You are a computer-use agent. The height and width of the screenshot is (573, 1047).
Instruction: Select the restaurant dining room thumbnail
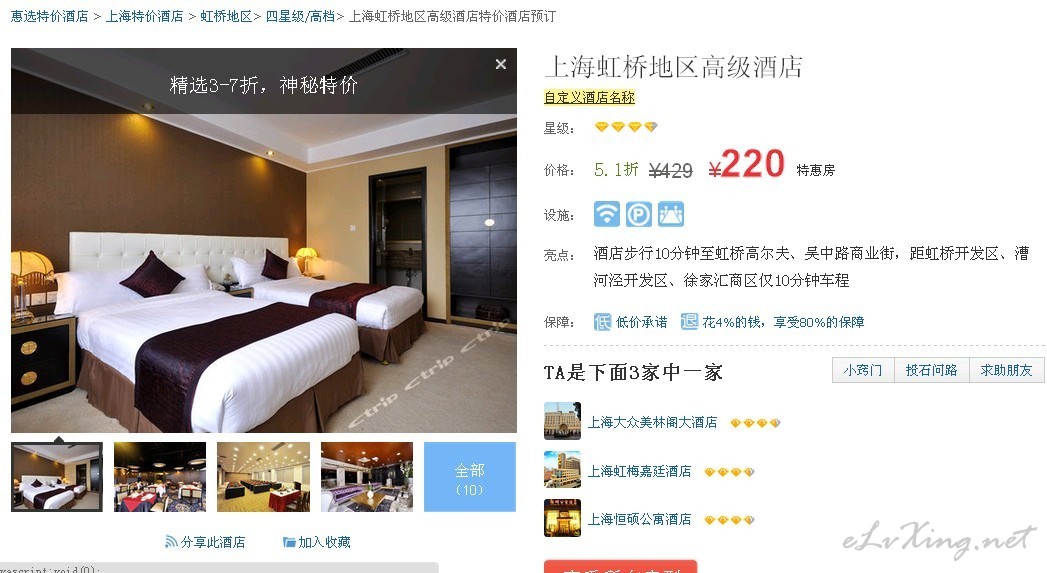160,477
